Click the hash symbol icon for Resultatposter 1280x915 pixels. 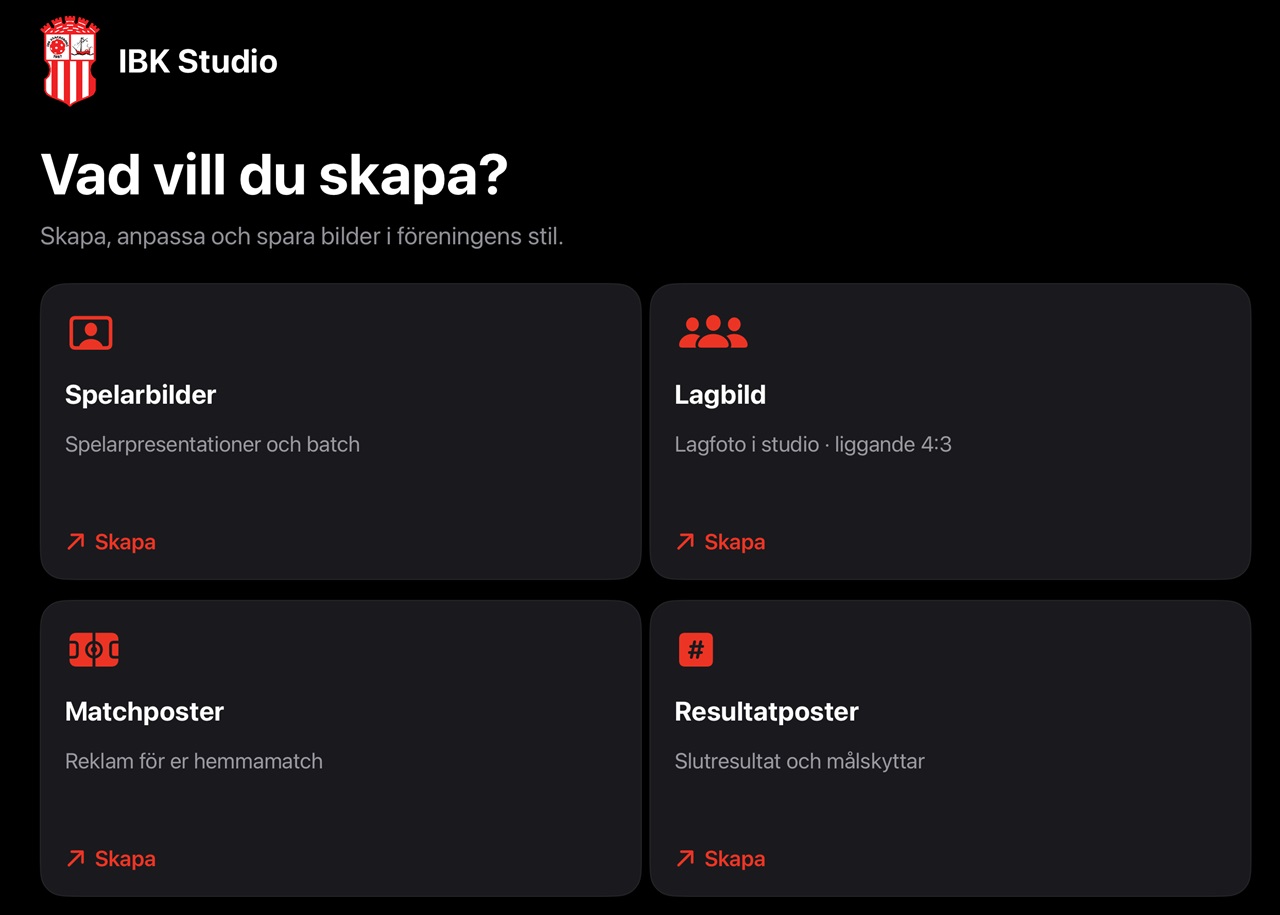(x=696, y=650)
